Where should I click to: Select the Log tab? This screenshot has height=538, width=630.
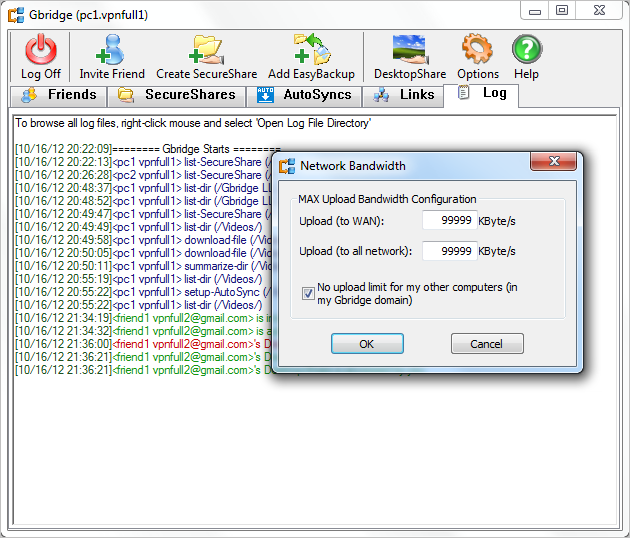pyautogui.click(x=481, y=94)
